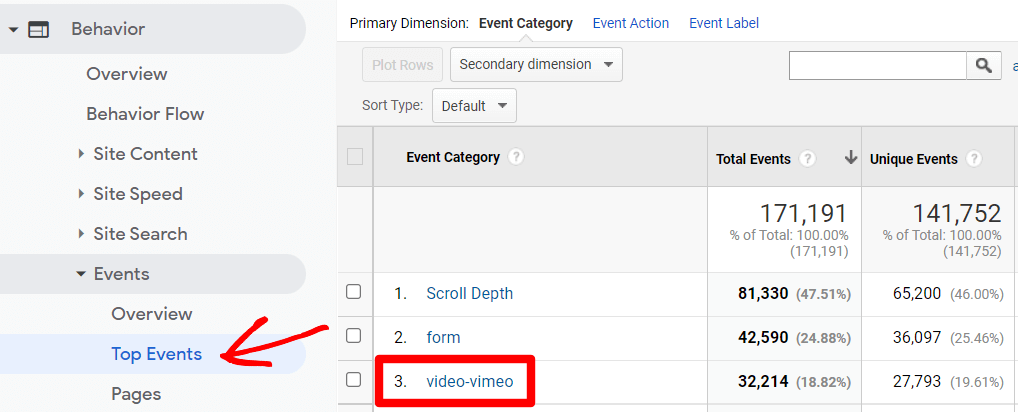Click the 65,200 unique events cell
1018x412 pixels.
pos(917,294)
